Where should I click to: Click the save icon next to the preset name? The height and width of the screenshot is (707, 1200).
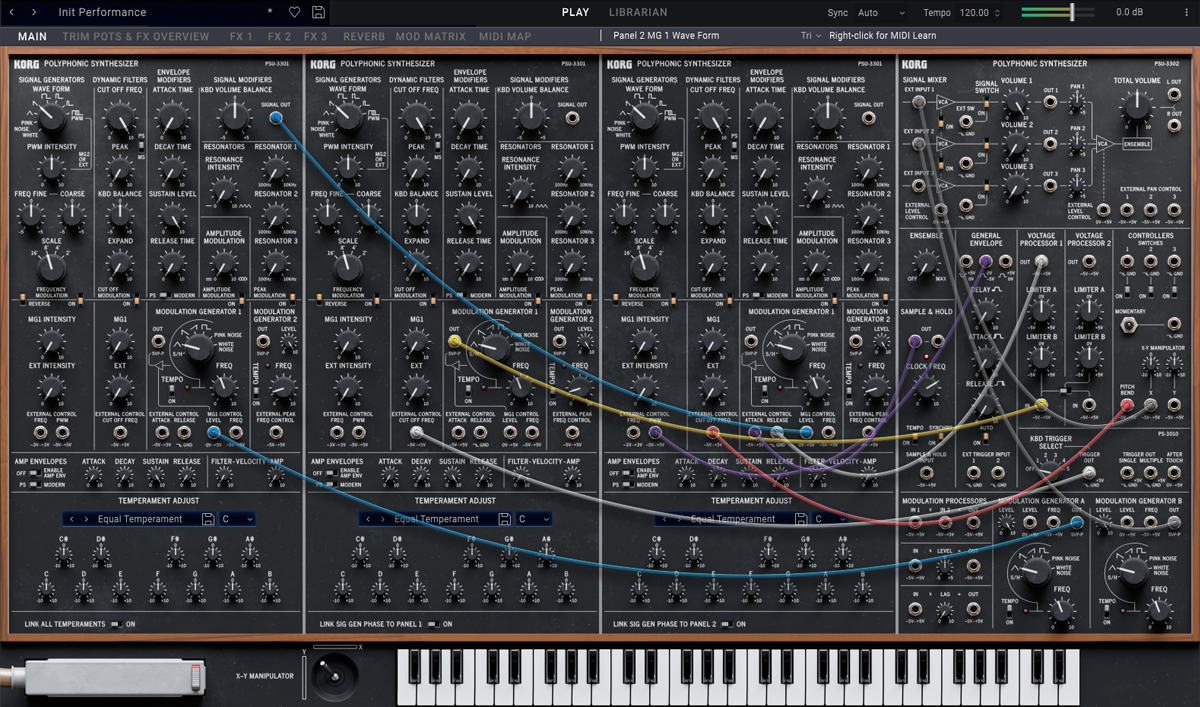click(319, 11)
